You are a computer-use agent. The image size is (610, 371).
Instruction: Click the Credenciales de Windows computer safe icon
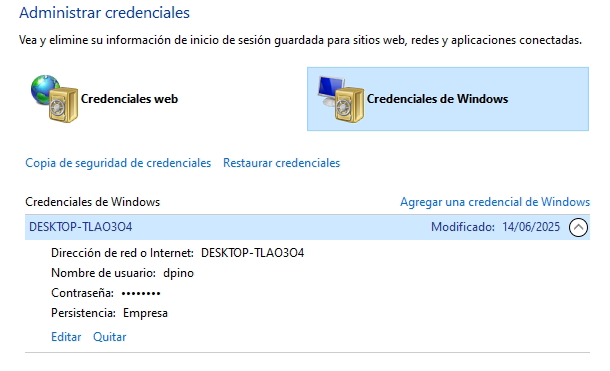(341, 99)
